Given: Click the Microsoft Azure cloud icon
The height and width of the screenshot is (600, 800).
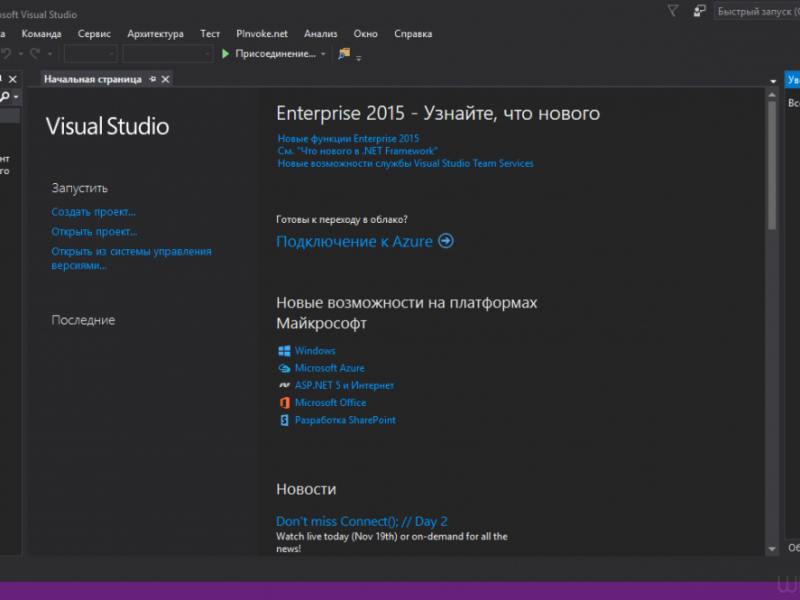Looking at the screenshot, I should pyautogui.click(x=284, y=368).
